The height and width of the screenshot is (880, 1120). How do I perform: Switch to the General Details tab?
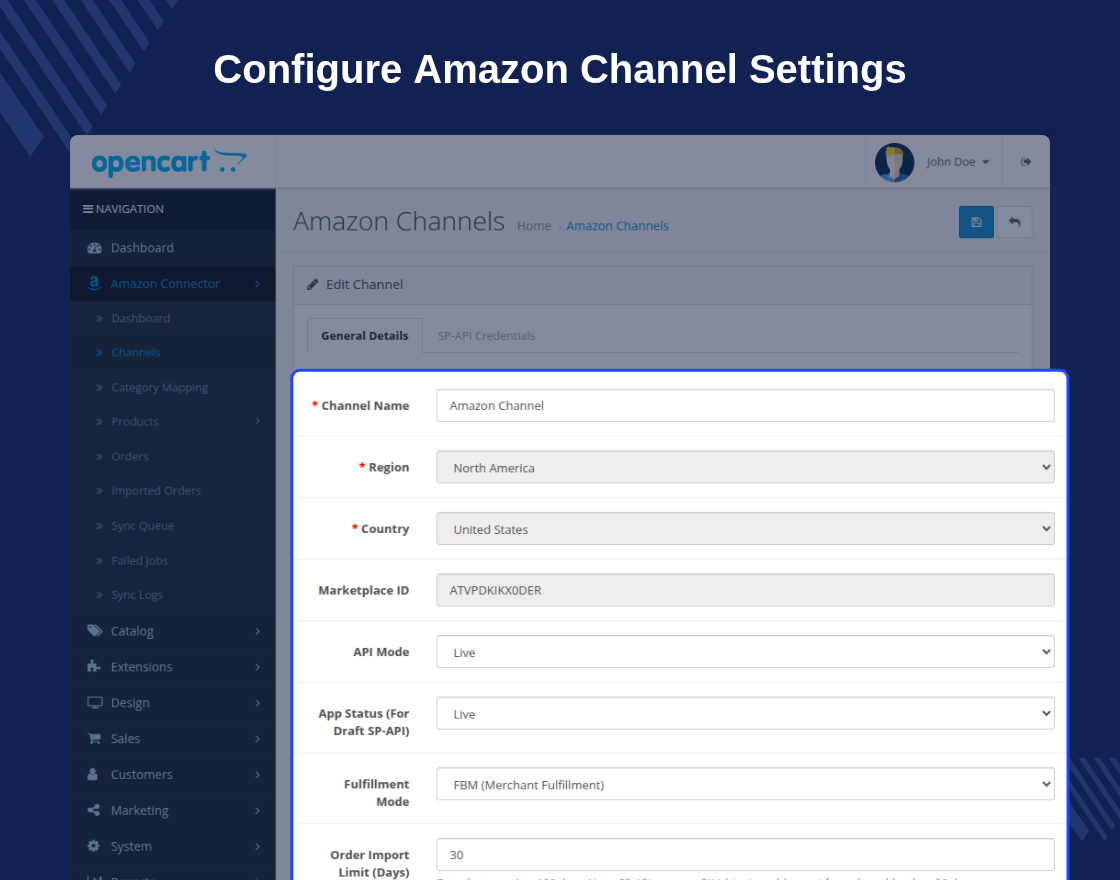[364, 336]
